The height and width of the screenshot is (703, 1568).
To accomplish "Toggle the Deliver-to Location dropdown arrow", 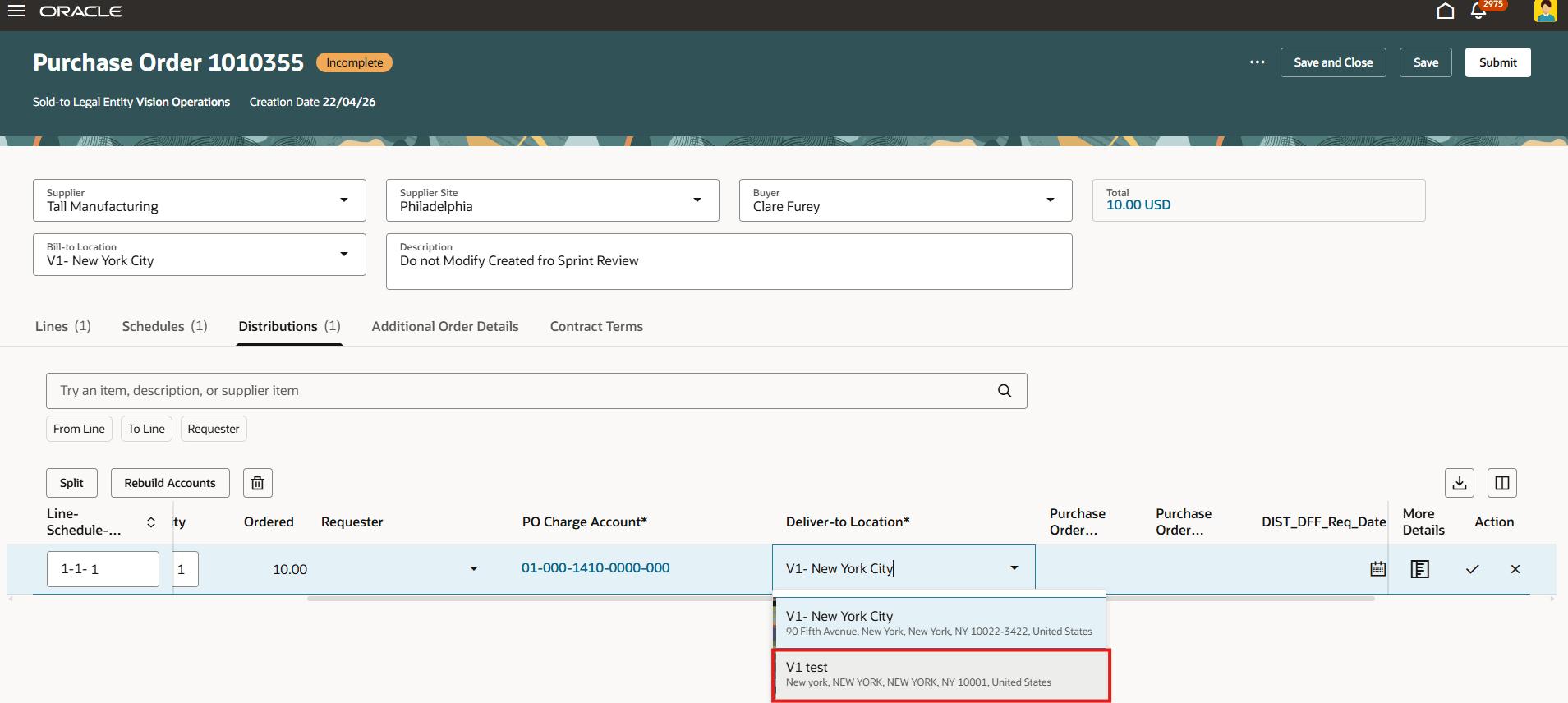I will point(1014,568).
